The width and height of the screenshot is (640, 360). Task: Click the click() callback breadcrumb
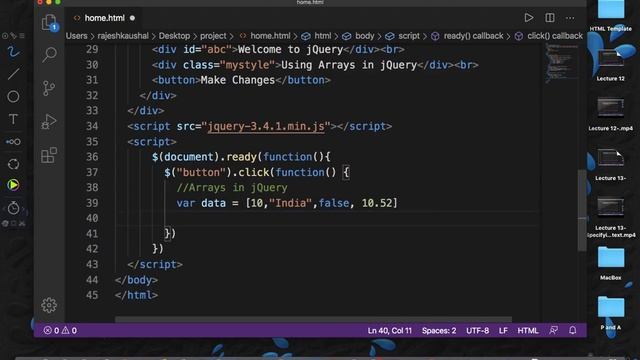coord(549,36)
